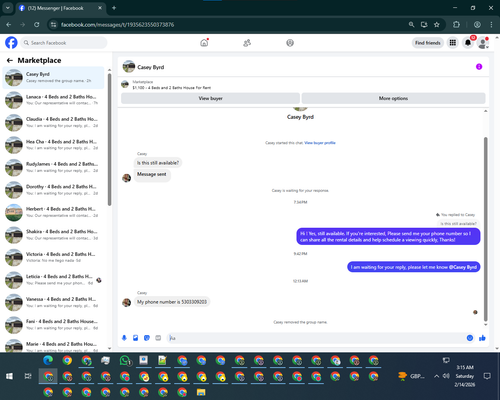Viewport: 500px width, 400px height.
Task: Open the tab search dropdown arrow
Action: pos(7,8)
